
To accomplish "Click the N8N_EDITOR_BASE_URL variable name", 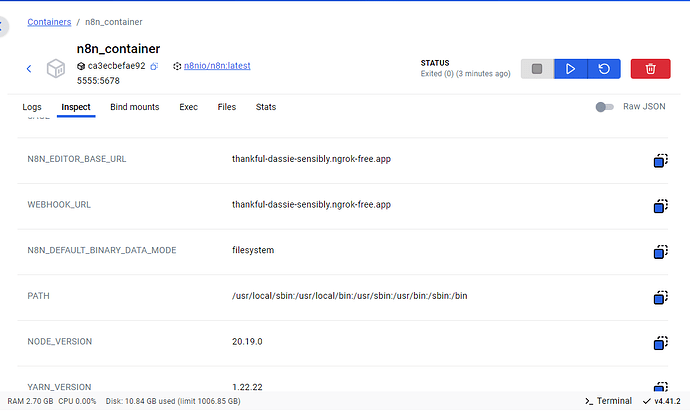I will click(x=77, y=159).
